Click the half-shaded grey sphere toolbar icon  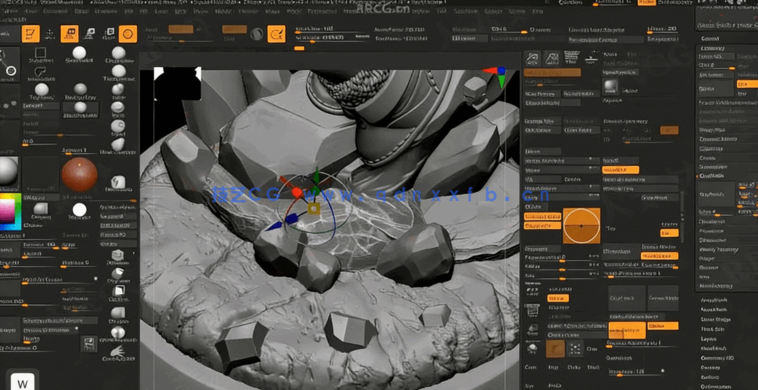(x=257, y=34)
